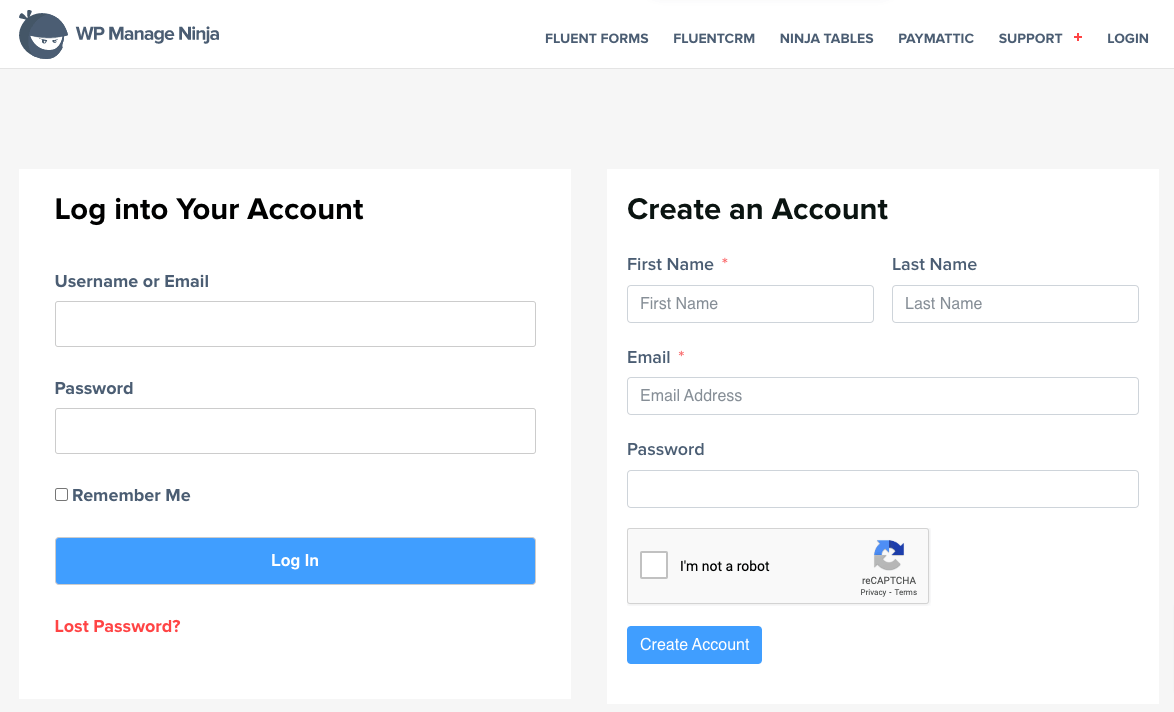Click the reCAPTCHA logo icon
This screenshot has height=712, width=1174.
[x=888, y=556]
